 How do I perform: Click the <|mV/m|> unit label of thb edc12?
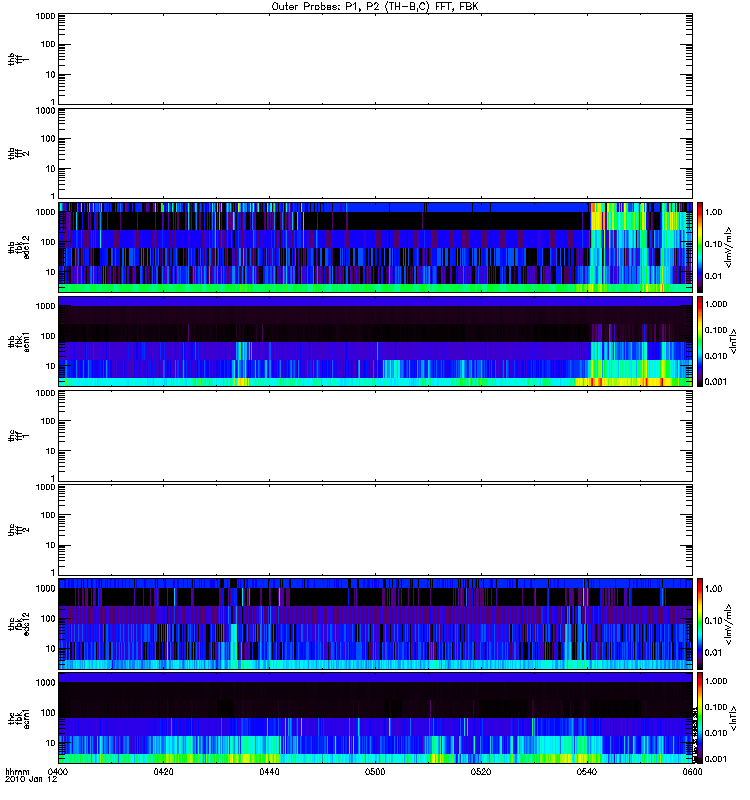click(x=729, y=247)
